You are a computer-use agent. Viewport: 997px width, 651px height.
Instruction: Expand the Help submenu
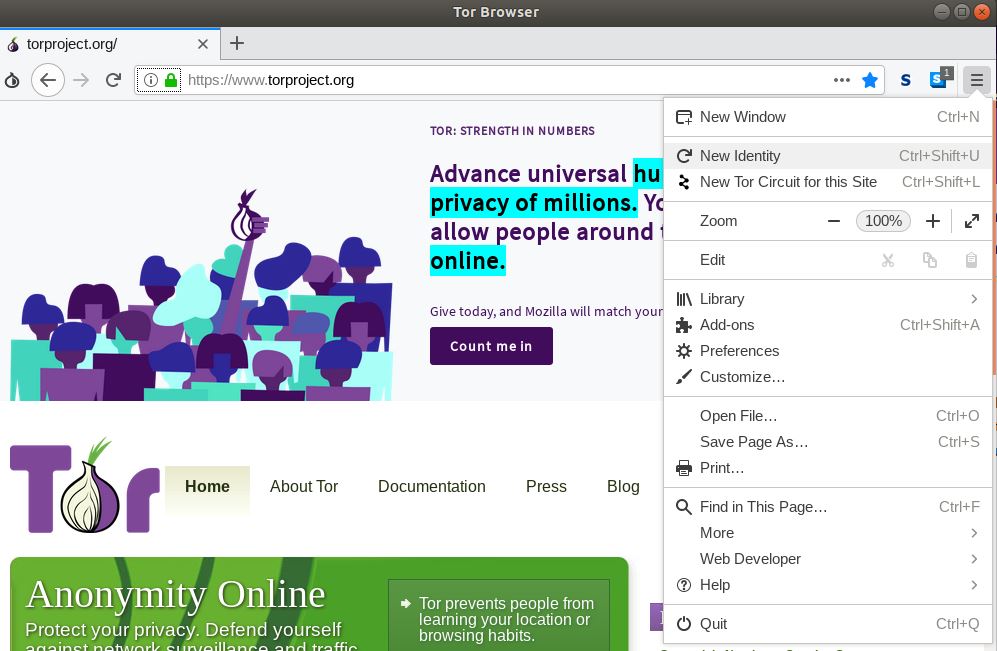click(x=827, y=585)
